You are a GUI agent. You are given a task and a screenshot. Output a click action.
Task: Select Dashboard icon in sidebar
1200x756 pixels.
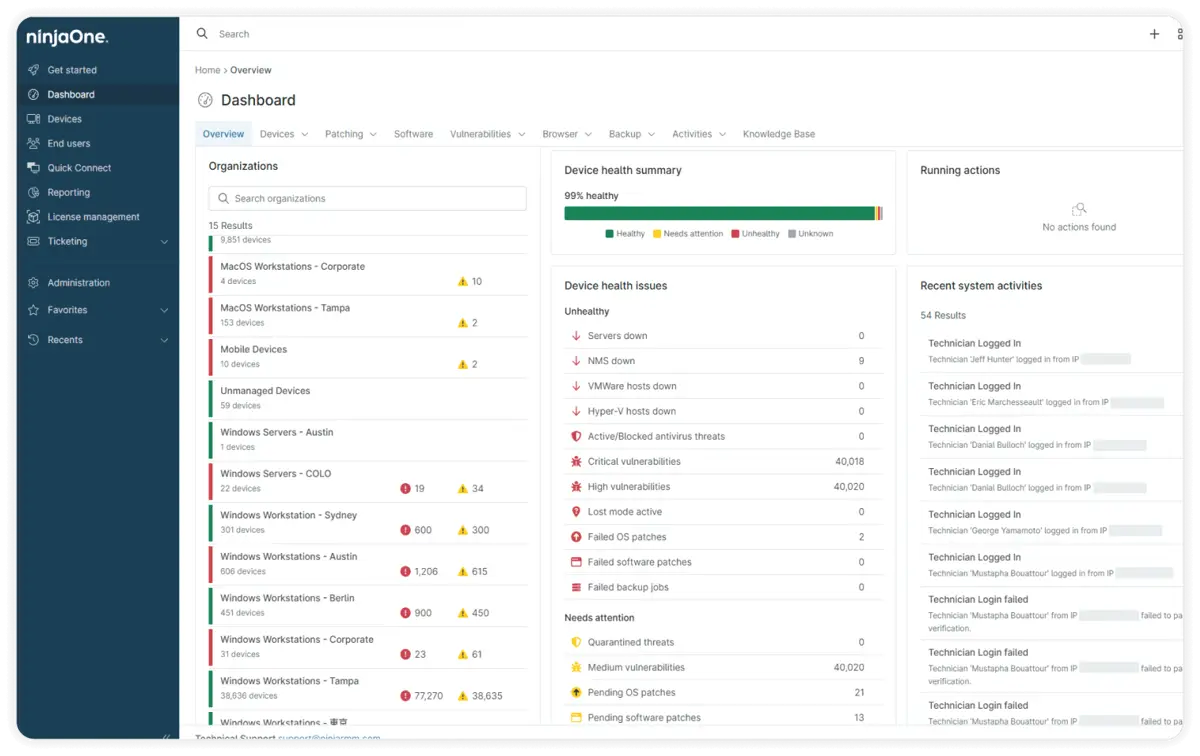coord(34,95)
